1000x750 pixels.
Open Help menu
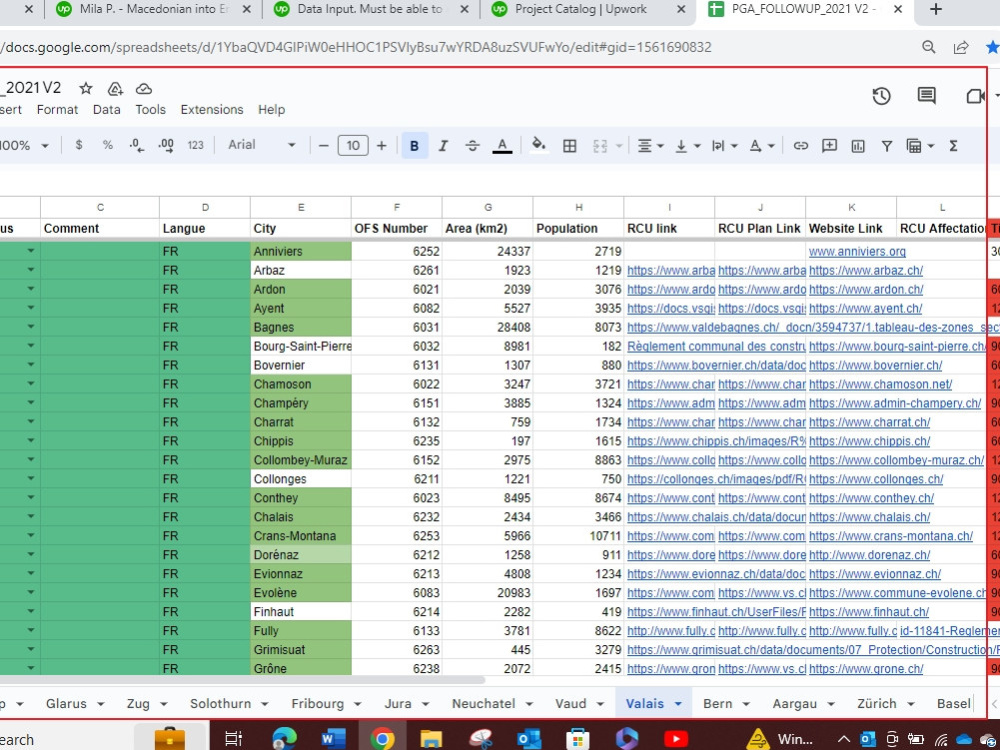[271, 110]
